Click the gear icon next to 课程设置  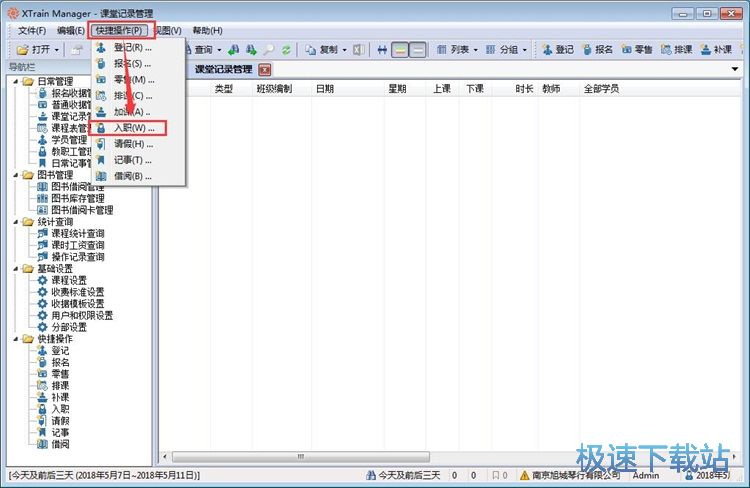tap(43, 280)
